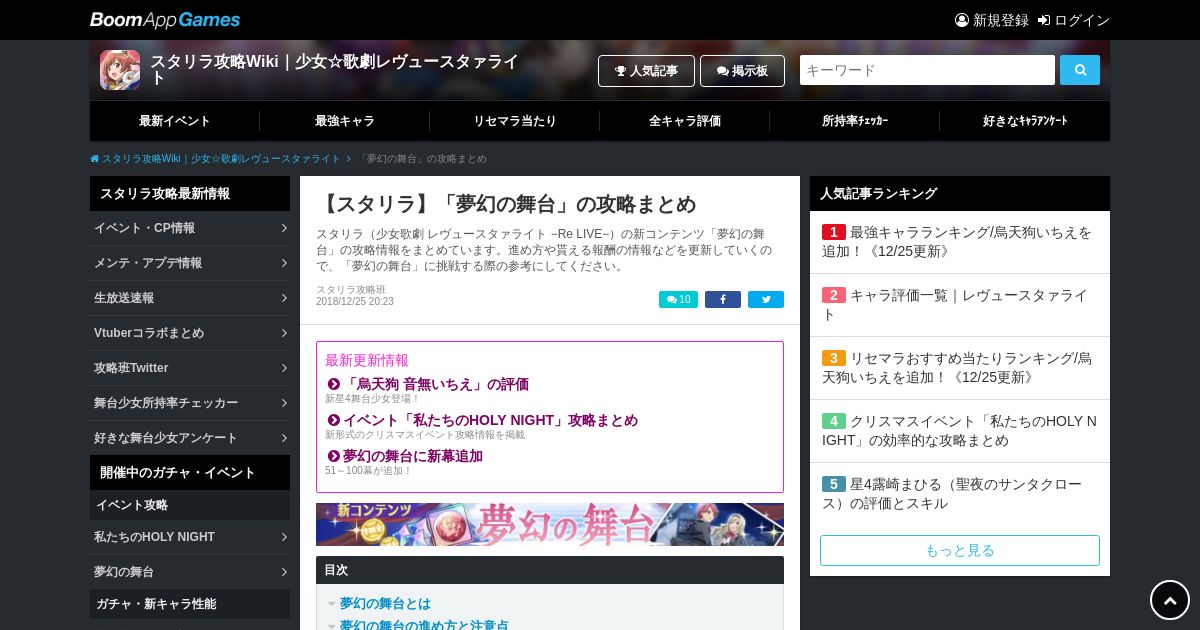Click the user icon beside 新規登録
Viewport: 1200px width, 630px height.
tap(962, 20)
